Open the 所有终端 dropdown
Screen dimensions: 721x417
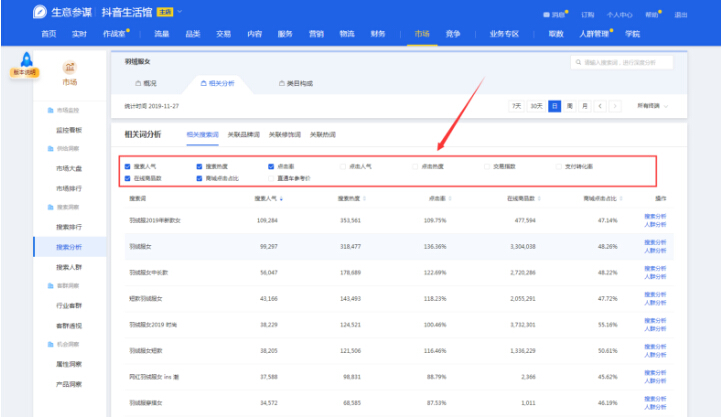click(652, 105)
